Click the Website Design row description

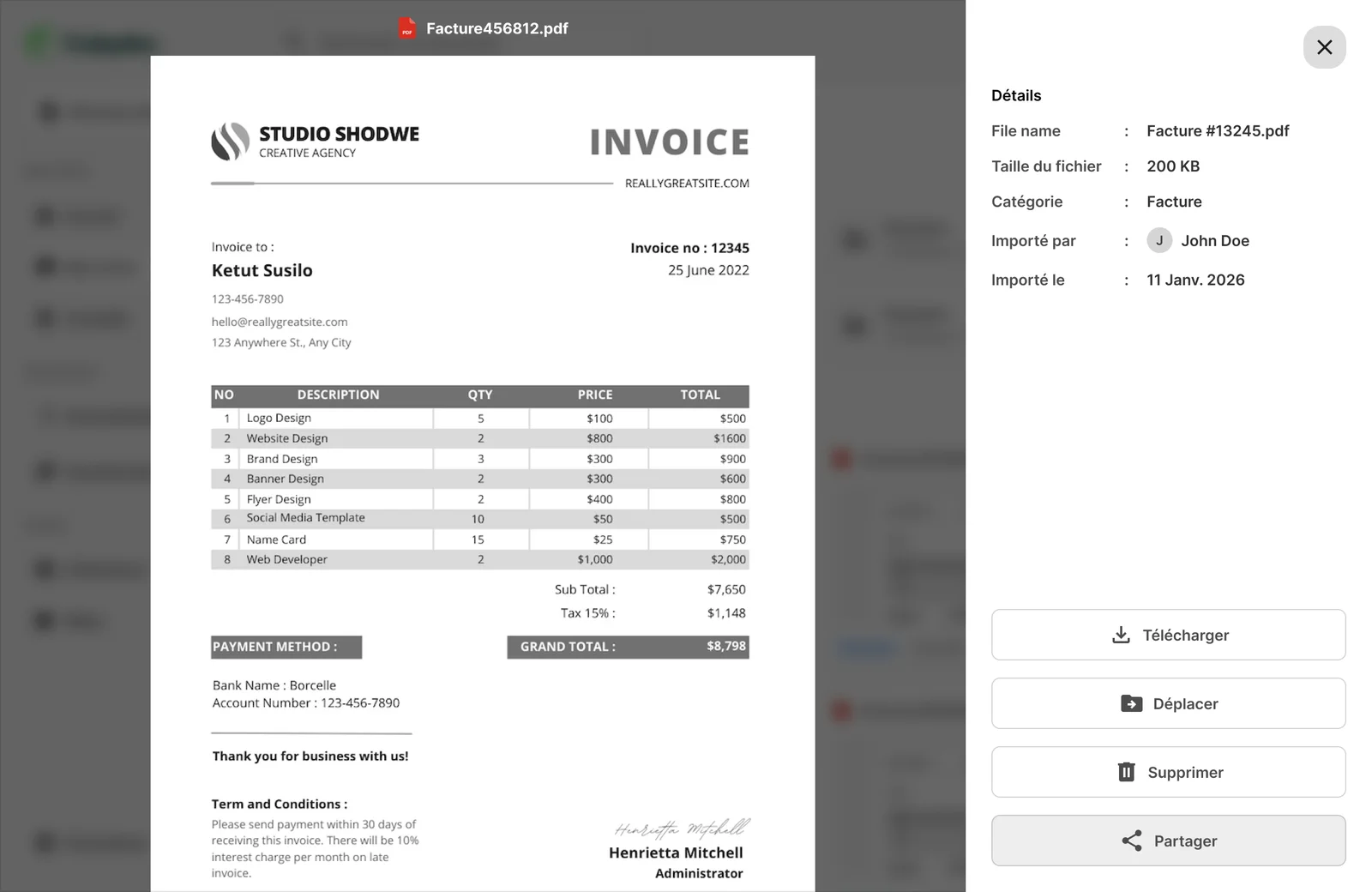click(x=287, y=438)
